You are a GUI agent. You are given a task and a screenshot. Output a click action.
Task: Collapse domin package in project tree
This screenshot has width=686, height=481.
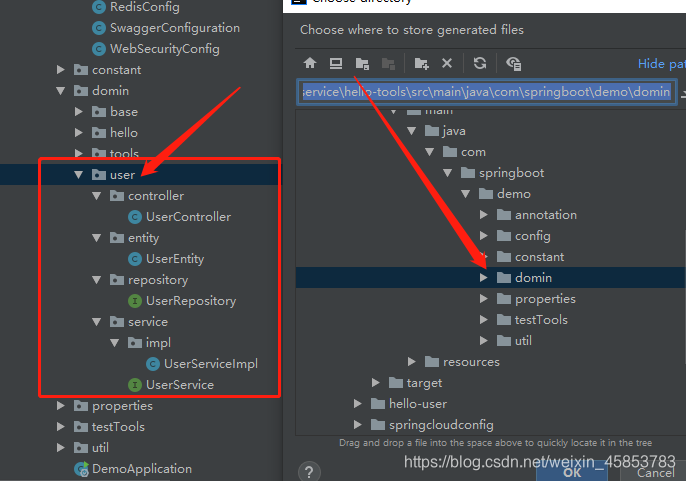(61, 91)
